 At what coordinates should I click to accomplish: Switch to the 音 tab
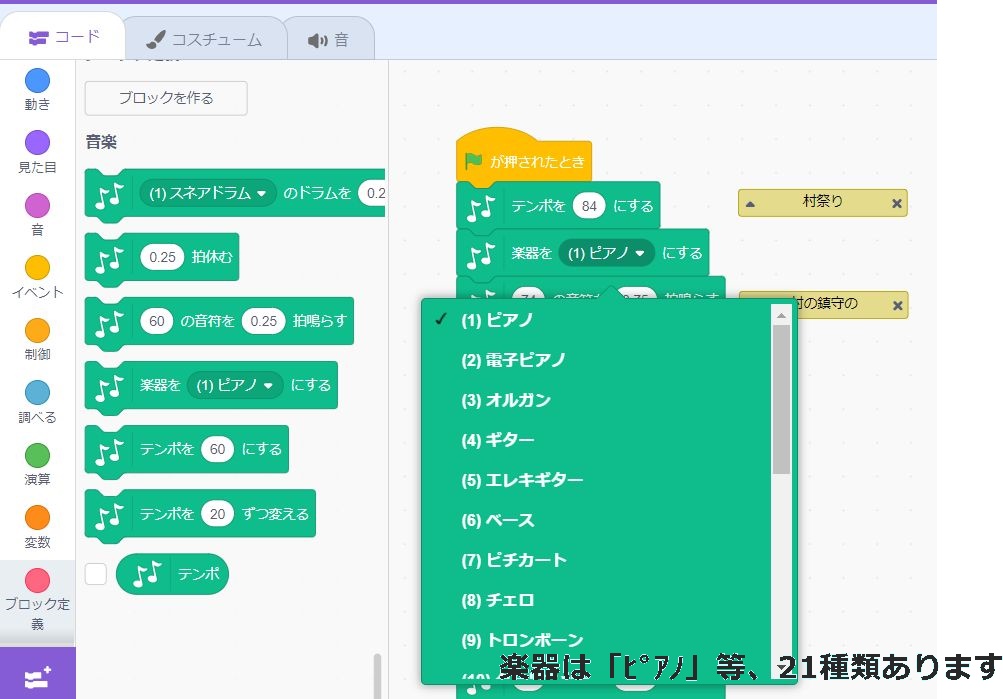(x=329, y=40)
